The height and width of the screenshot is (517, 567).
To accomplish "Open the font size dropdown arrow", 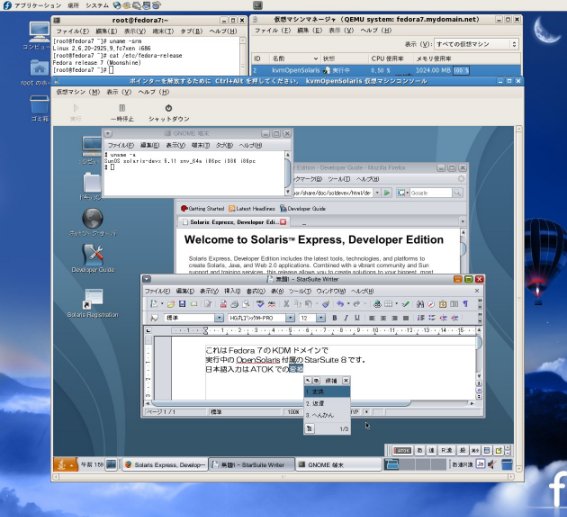I will [321, 318].
